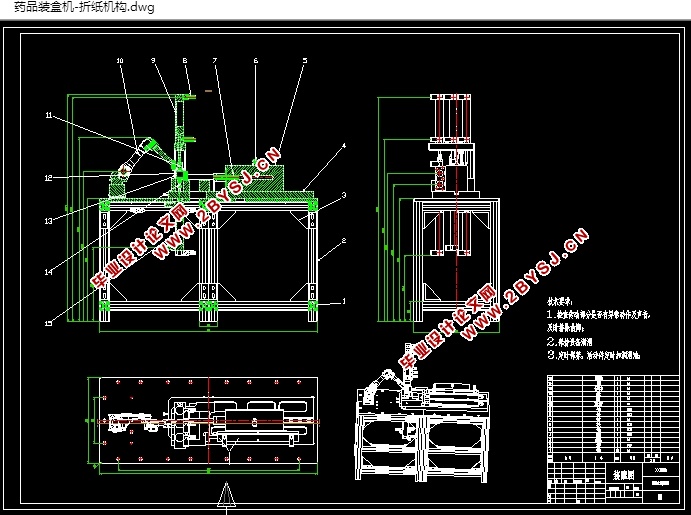The height and width of the screenshot is (515, 691).
Task: Select part callout number 14
Action: click(x=48, y=272)
